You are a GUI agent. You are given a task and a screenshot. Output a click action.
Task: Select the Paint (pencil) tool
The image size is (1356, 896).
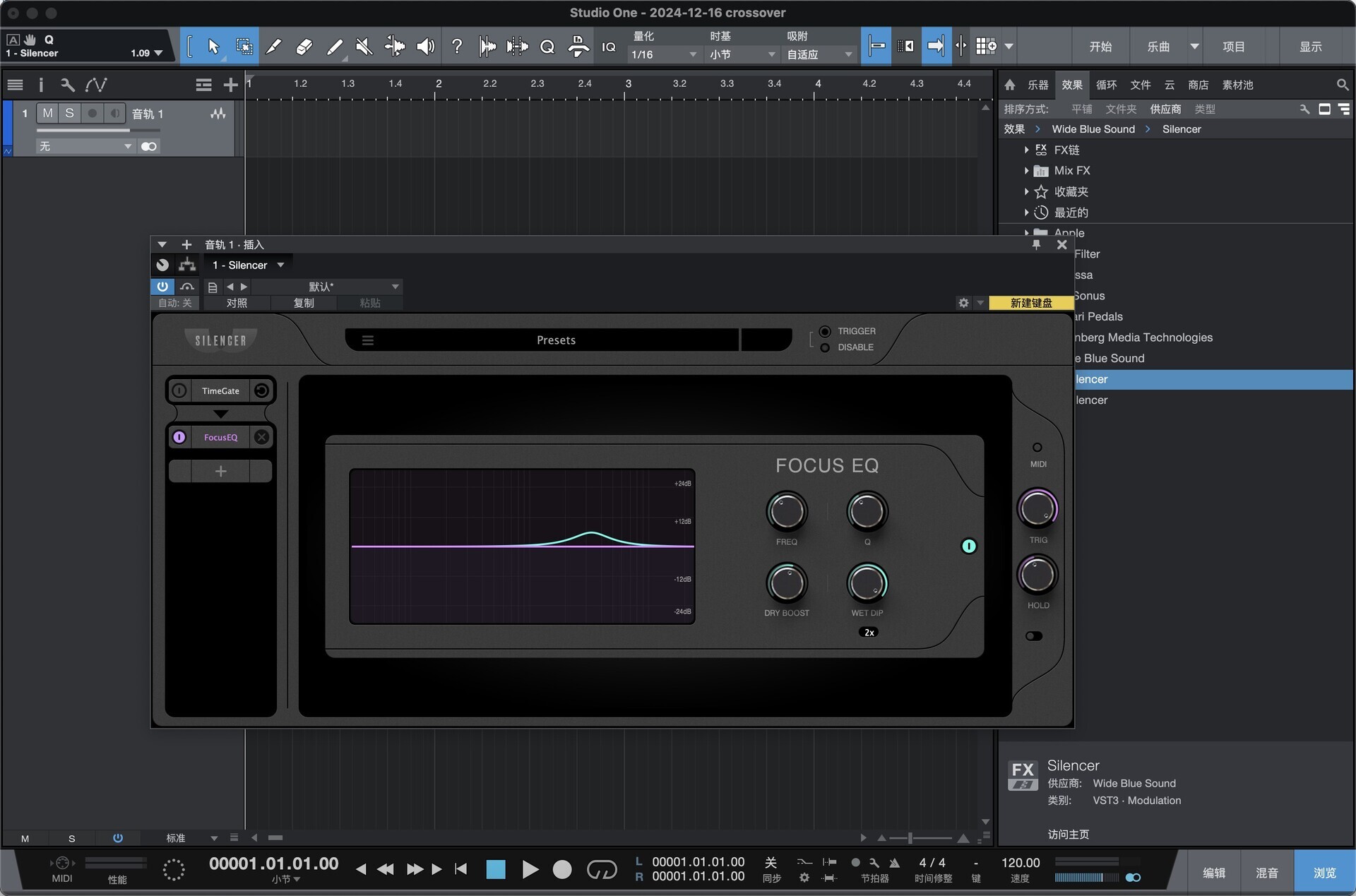335,47
